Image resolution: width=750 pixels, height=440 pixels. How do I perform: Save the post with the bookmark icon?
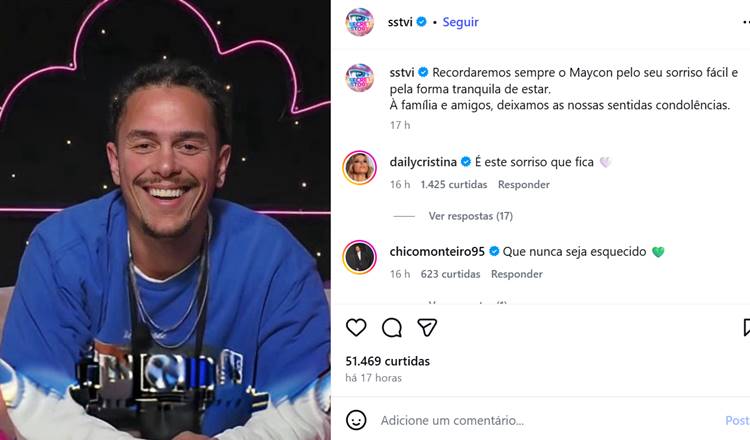pyautogui.click(x=746, y=328)
